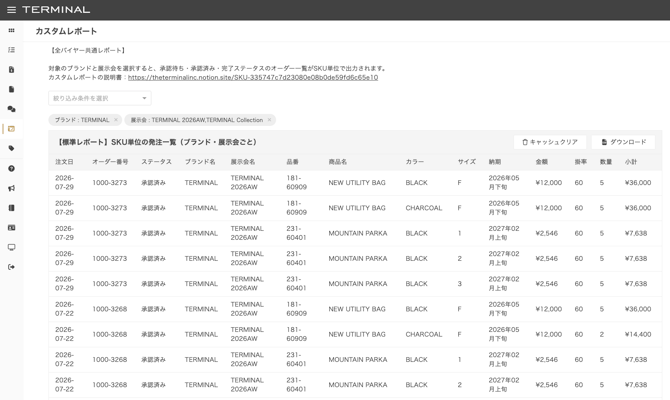The width and height of the screenshot is (670, 400).
Task: Click the 【全バイヤー共通レポート】 text
Action: pyautogui.click(x=88, y=50)
